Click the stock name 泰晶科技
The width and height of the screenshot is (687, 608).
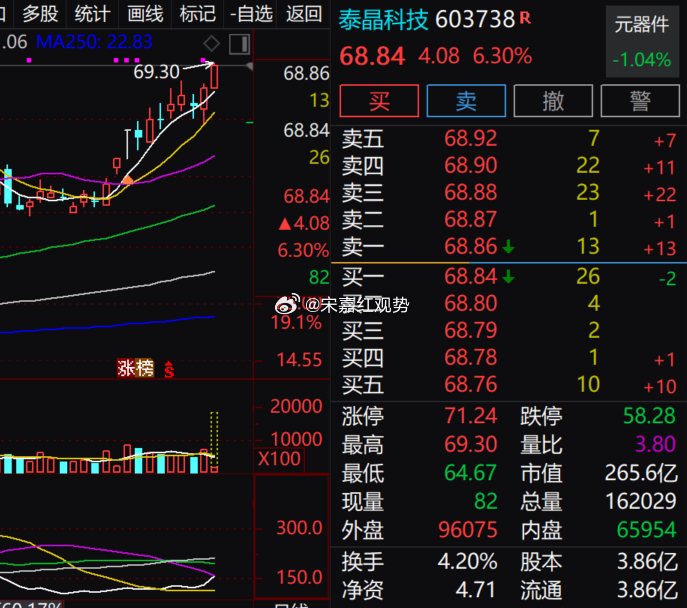[383, 20]
